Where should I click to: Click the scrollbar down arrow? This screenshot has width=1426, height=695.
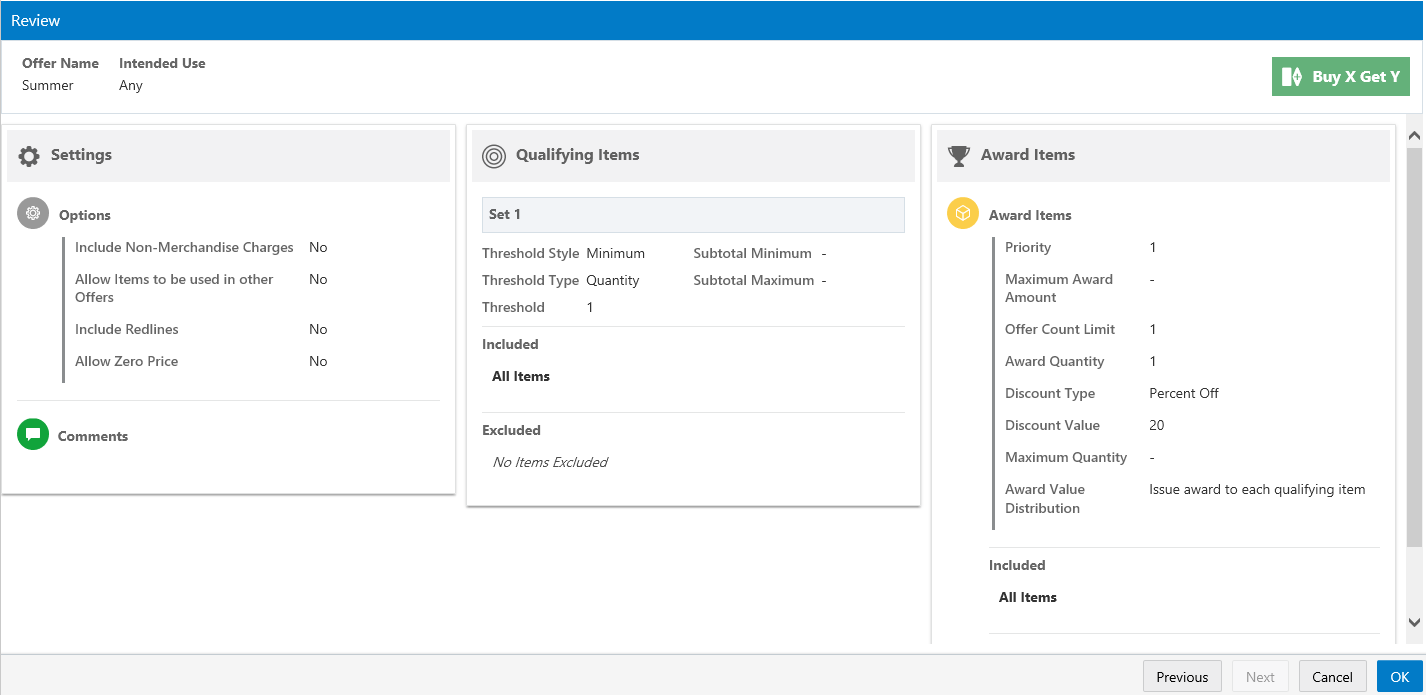click(1414, 622)
